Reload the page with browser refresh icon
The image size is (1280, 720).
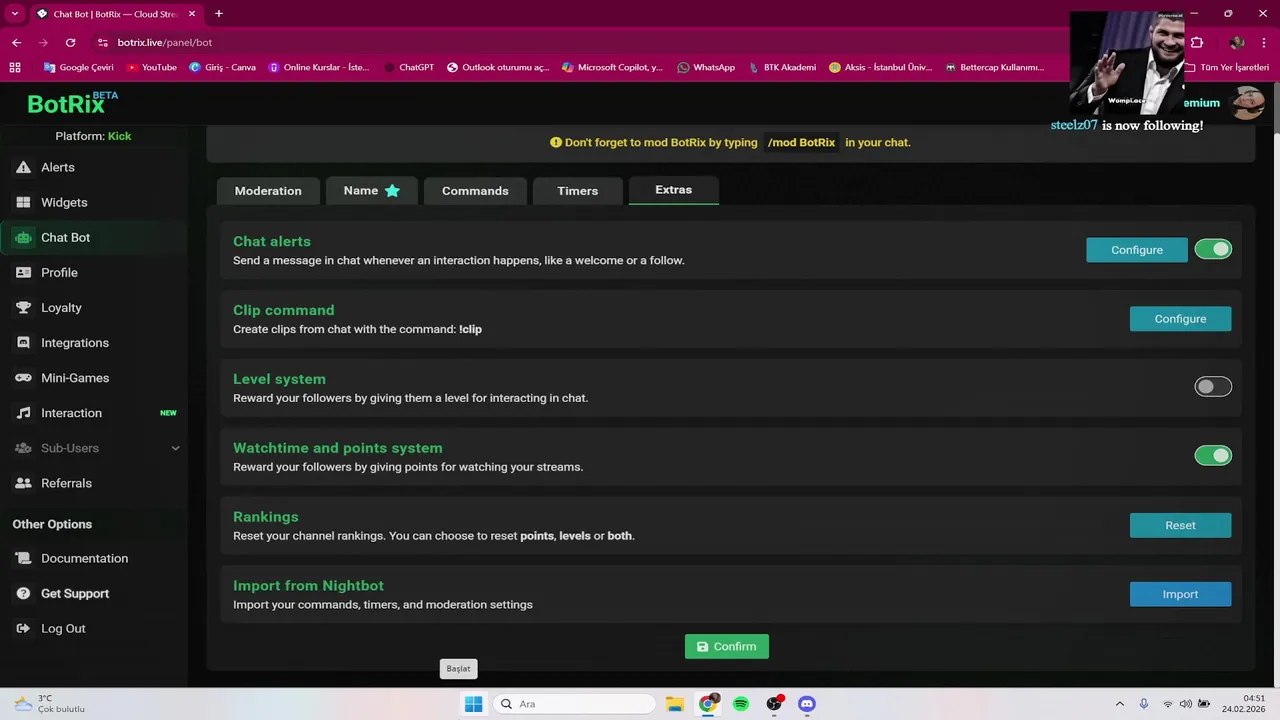click(70, 43)
